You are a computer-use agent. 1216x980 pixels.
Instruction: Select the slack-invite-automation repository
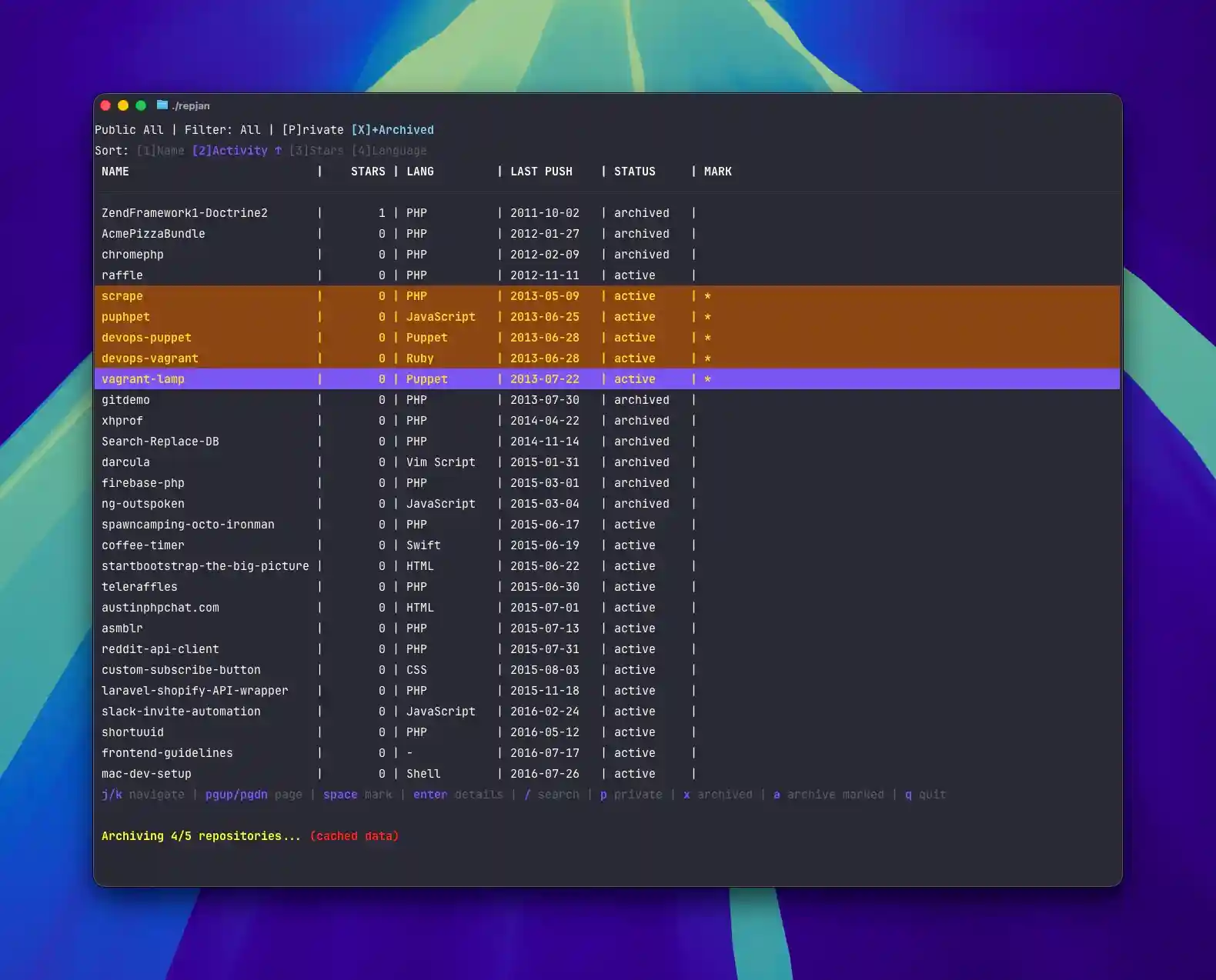pos(181,712)
